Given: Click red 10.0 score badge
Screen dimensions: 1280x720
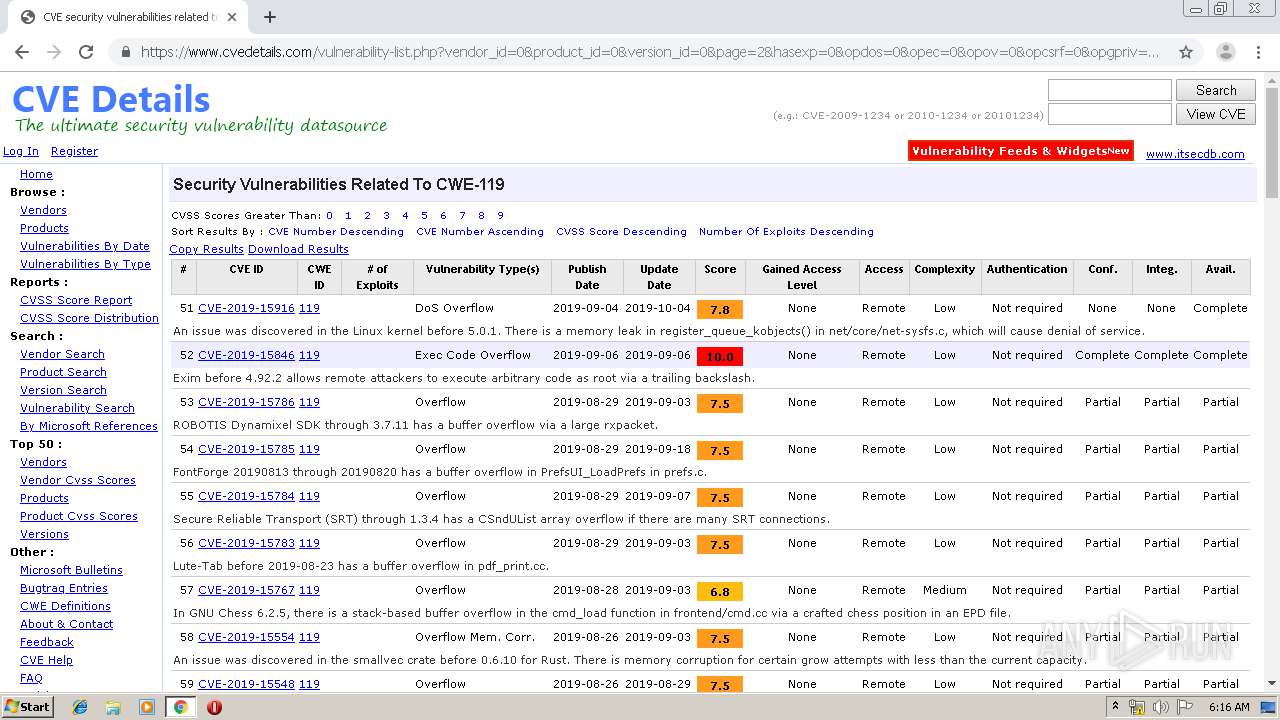Looking at the screenshot, I should (x=720, y=356).
